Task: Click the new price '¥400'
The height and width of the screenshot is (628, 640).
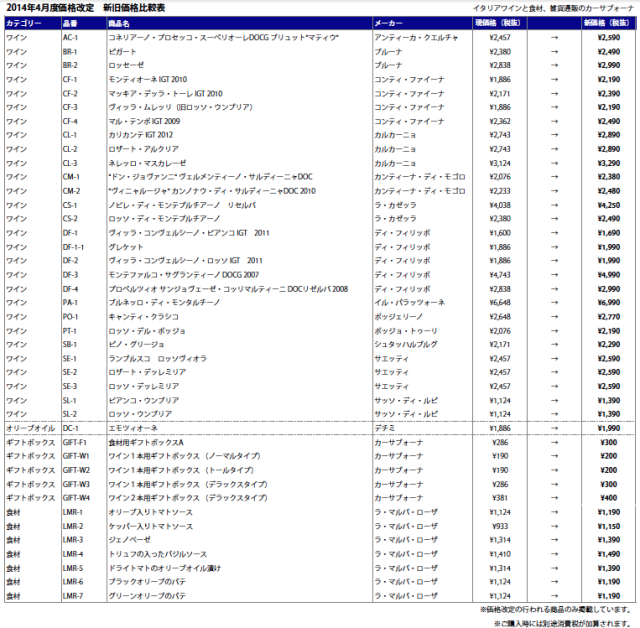Action: [609, 498]
